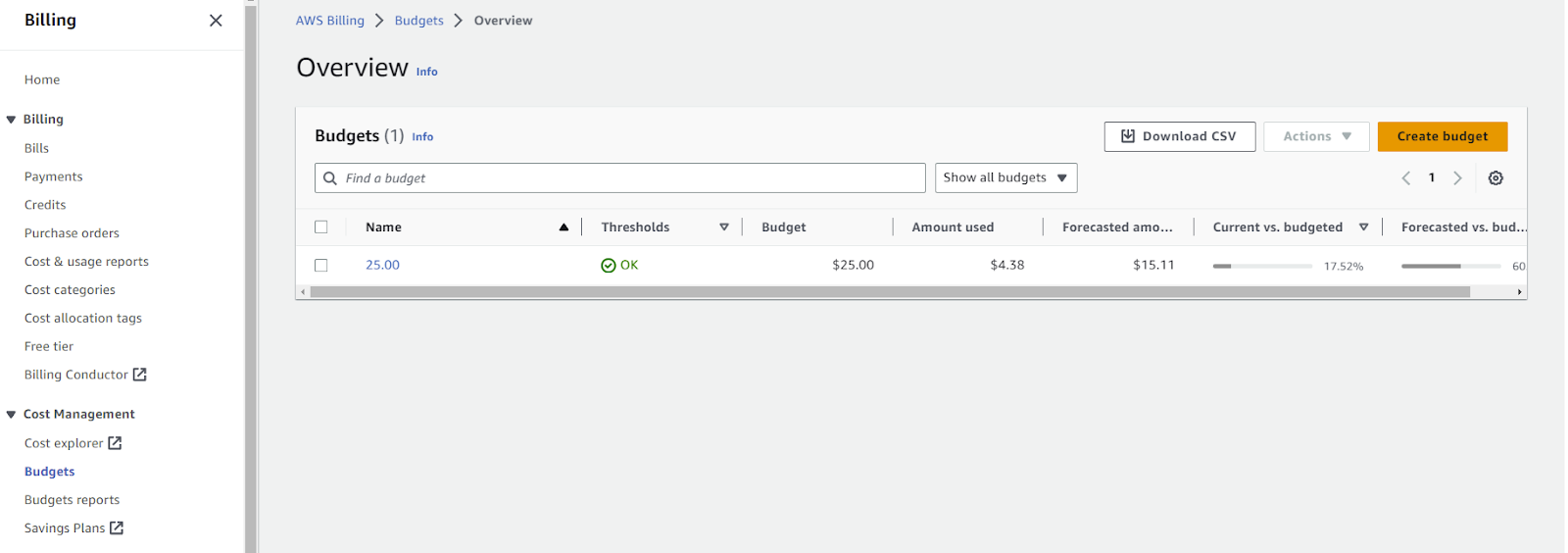Click the Create budget button
Image resolution: width=1568 pixels, height=553 pixels.
coord(1443,136)
